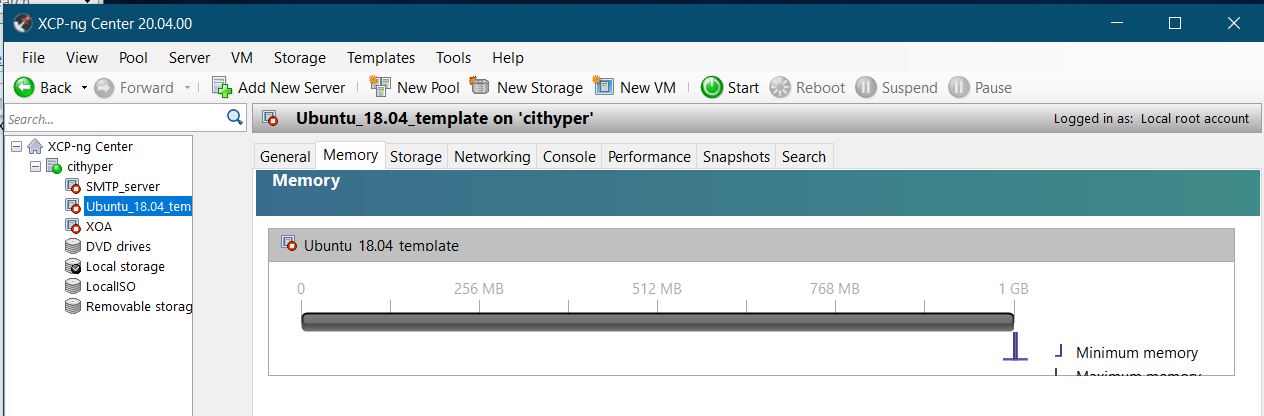
Task: Click the Reboot toolbar icon
Action: point(780,87)
